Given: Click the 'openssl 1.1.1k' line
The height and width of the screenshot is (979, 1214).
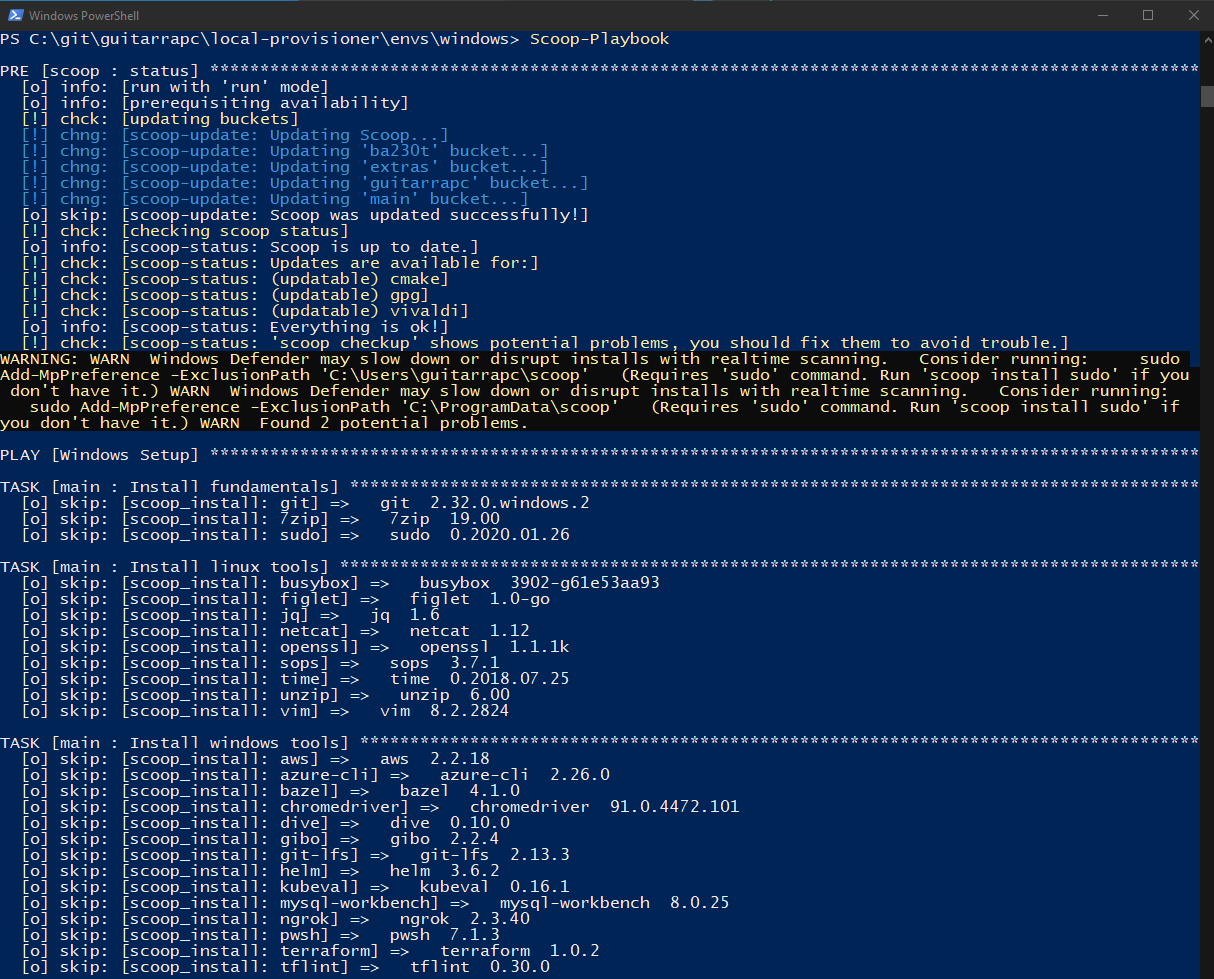Looking at the screenshot, I should 295,647.
